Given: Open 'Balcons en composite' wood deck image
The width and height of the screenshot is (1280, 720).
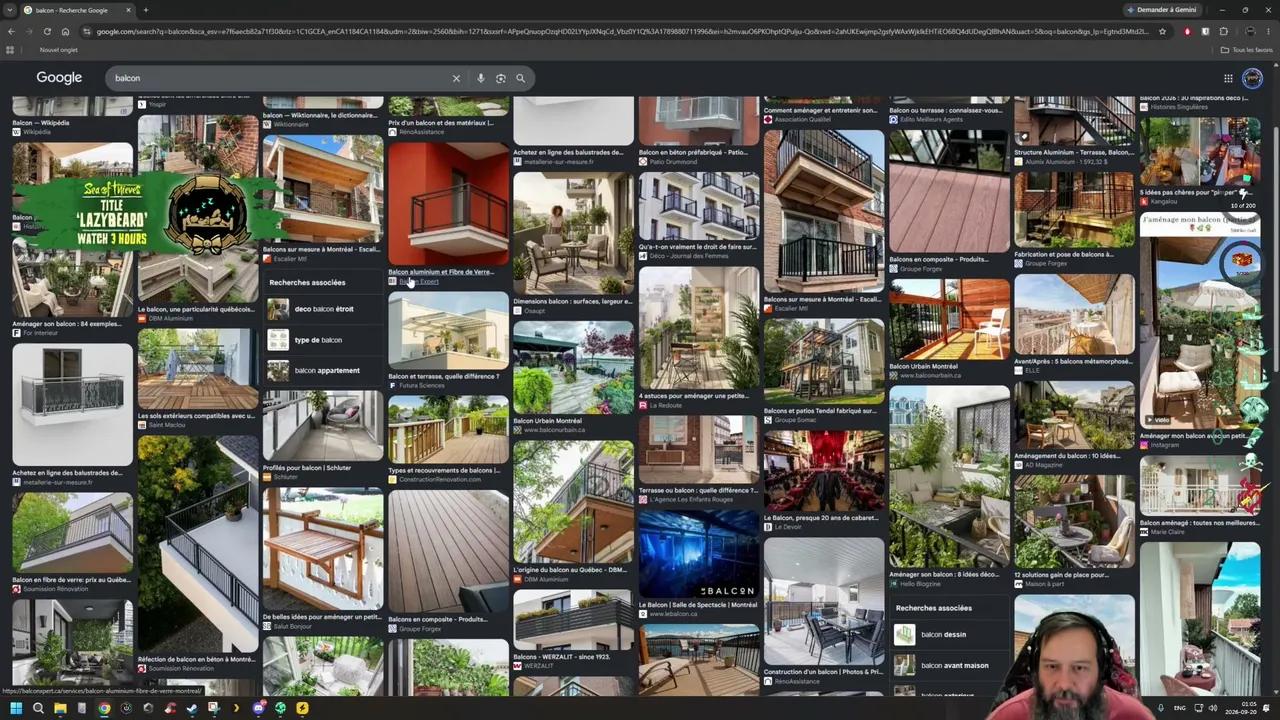Looking at the screenshot, I should tap(448, 550).
